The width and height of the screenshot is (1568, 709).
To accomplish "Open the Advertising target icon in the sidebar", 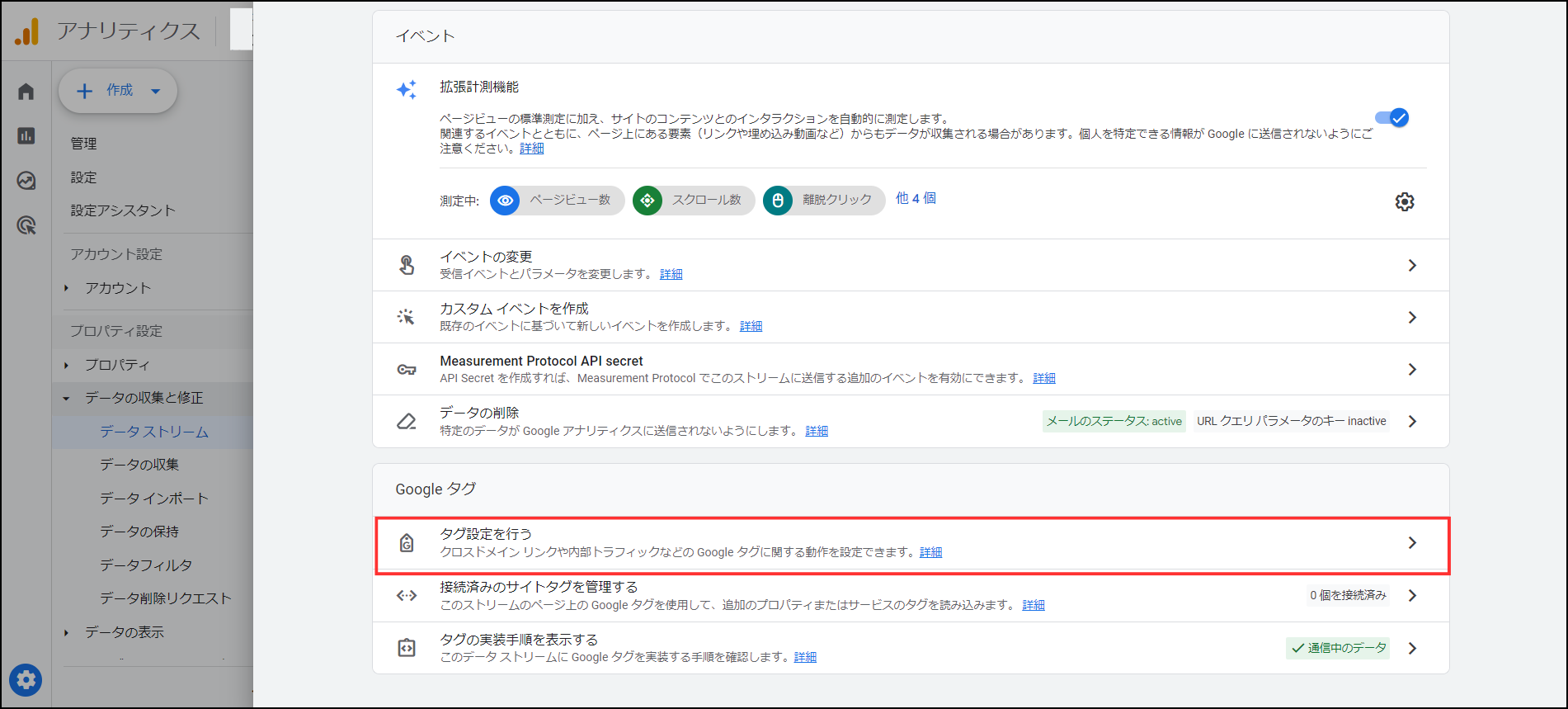I will coord(26,225).
